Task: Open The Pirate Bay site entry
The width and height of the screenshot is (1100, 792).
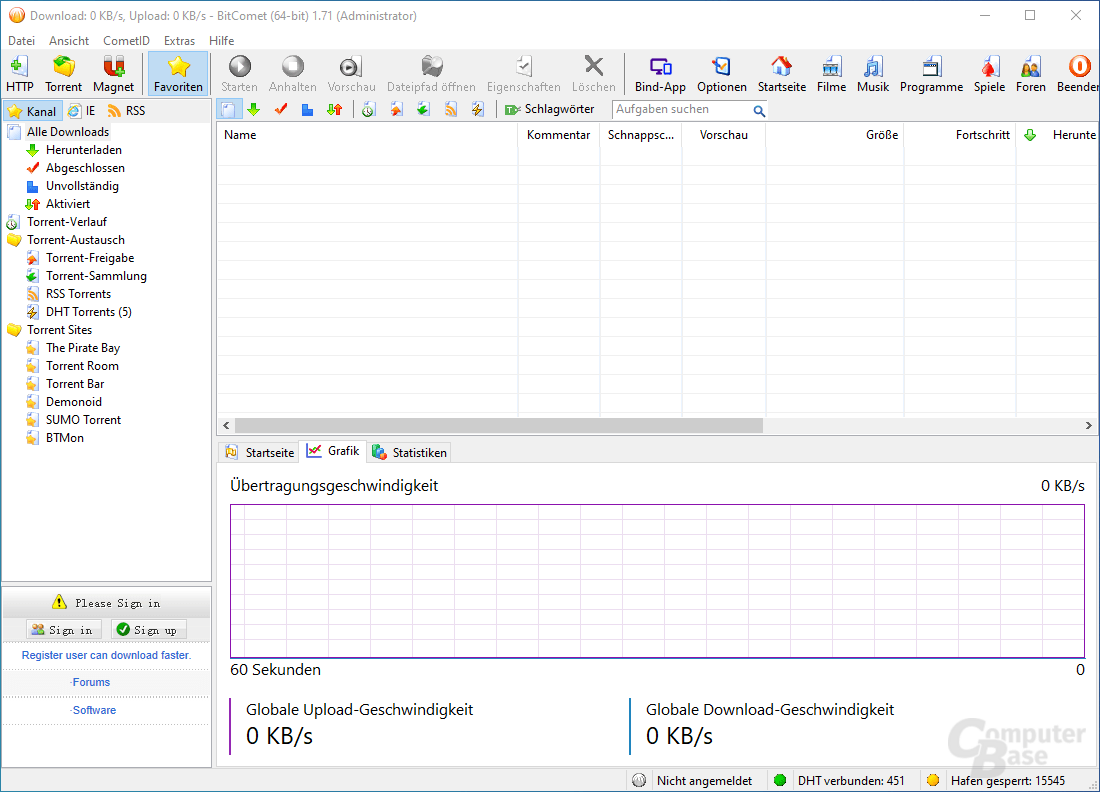Action: (x=83, y=348)
